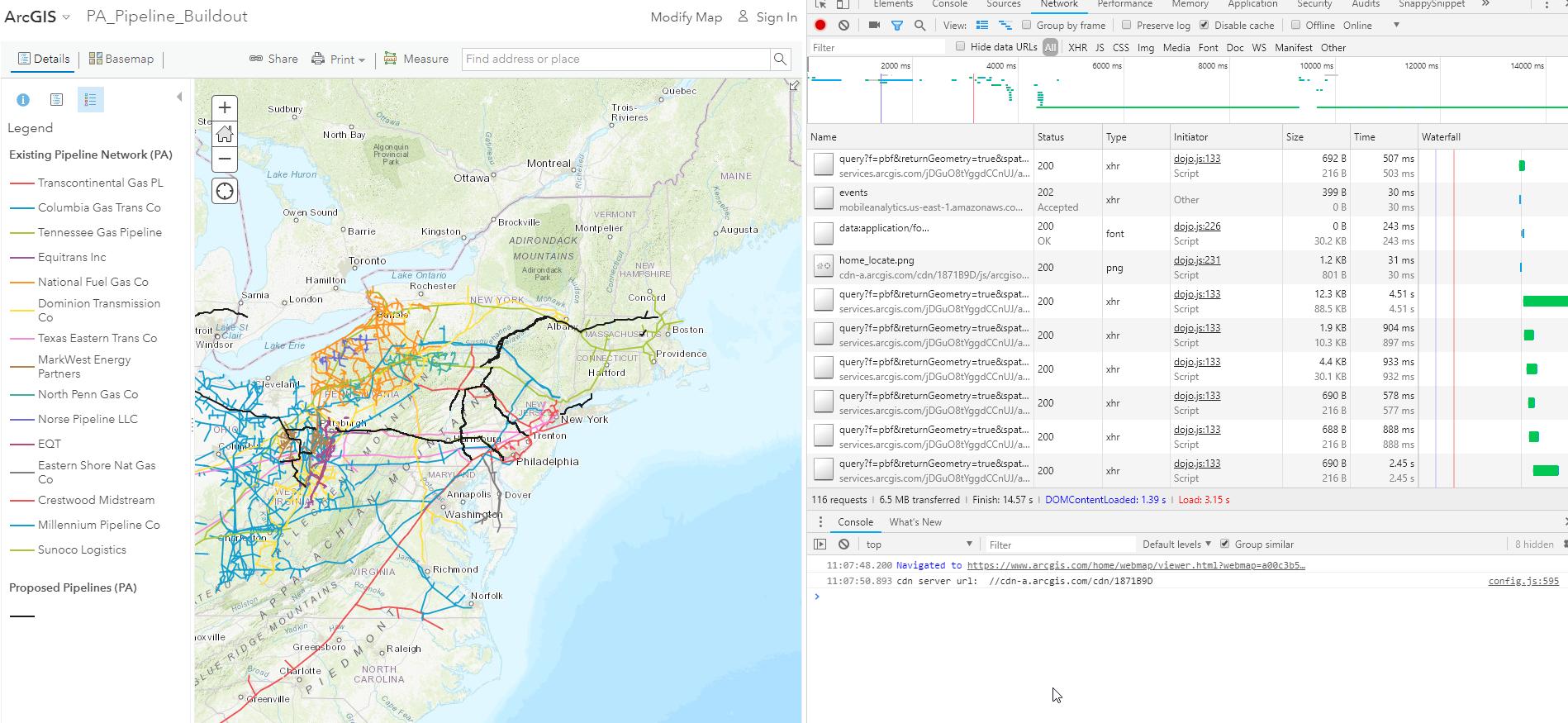
Task: Check Hide data URLs
Action: click(x=960, y=47)
